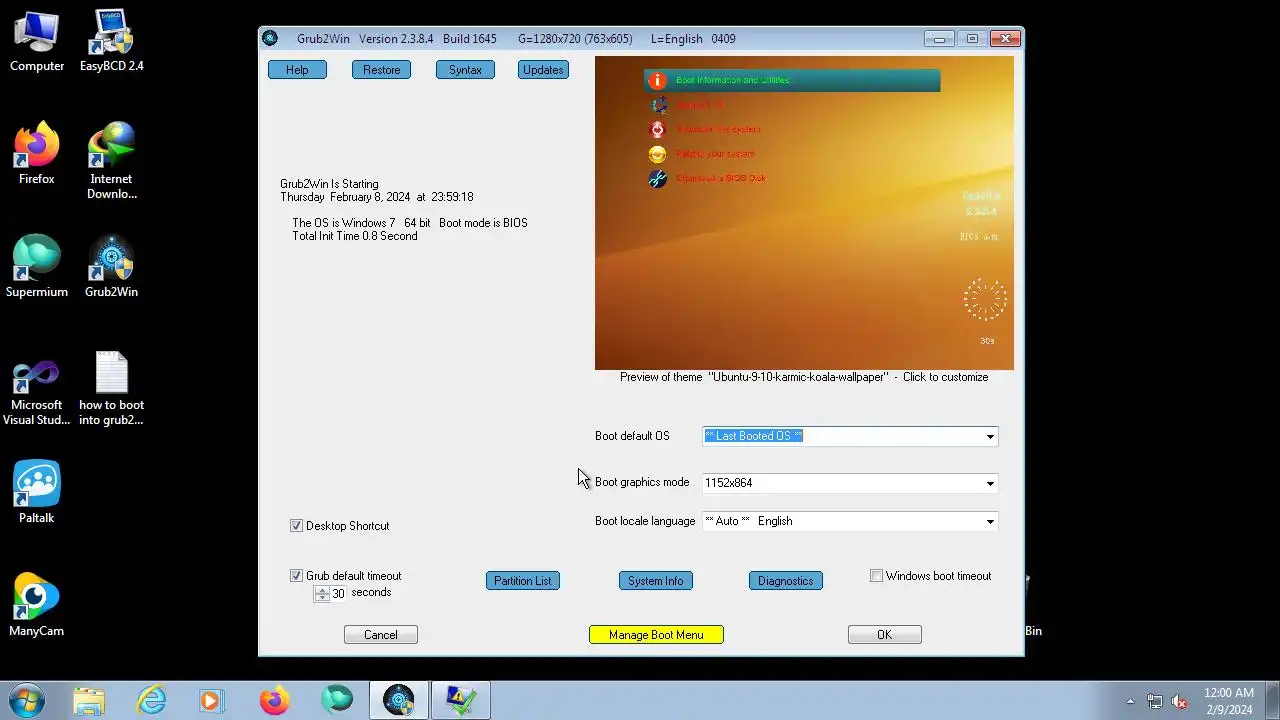Click the taskbar icon after Grub2Win
1280x720 pixels.
pos(460,701)
